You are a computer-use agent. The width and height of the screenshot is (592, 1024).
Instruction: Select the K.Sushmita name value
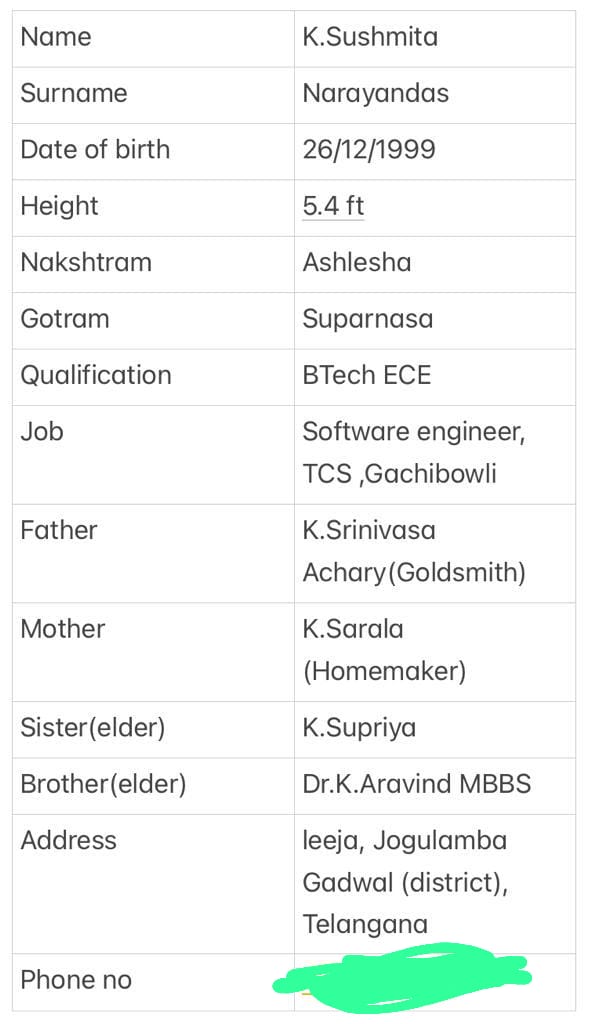[370, 37]
